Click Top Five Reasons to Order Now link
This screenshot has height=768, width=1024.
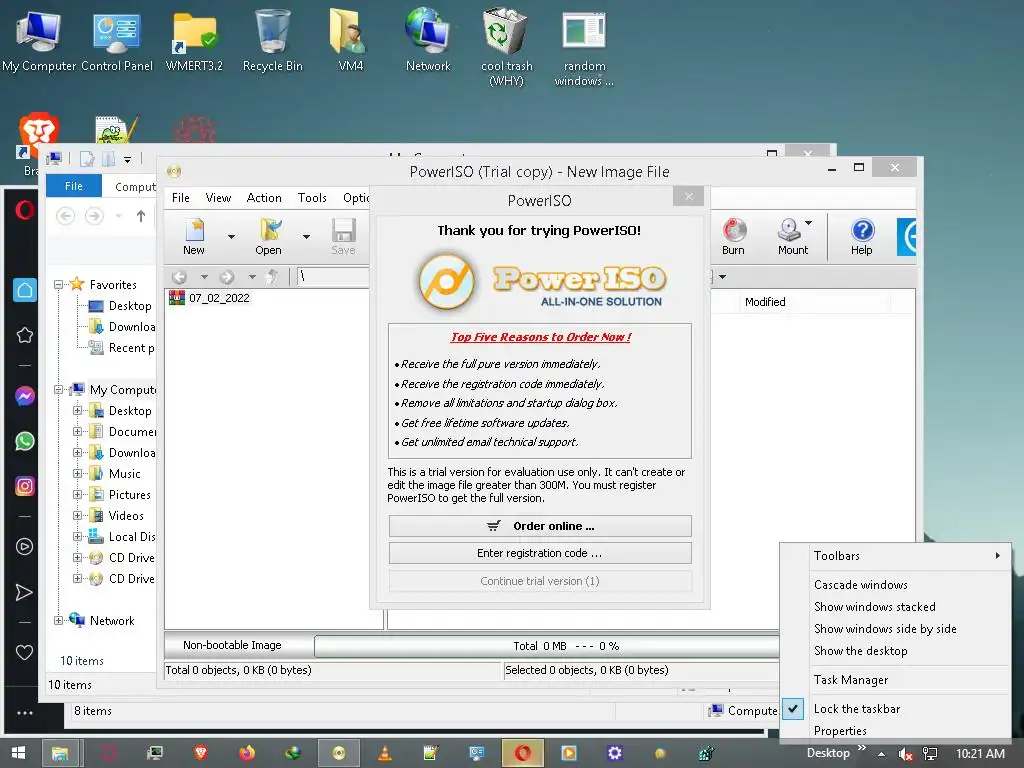541,337
